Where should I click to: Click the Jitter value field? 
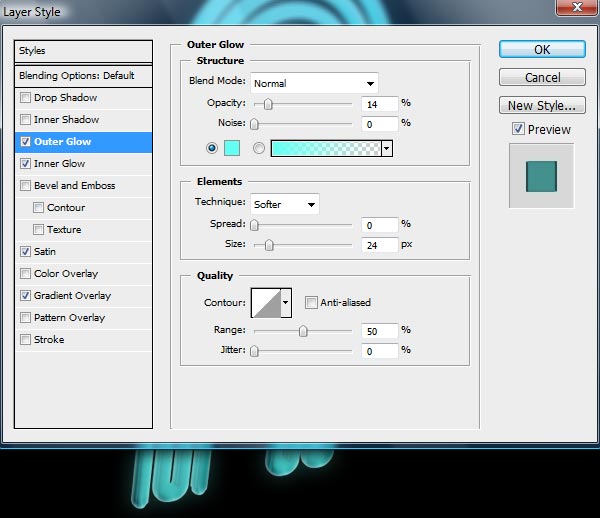pyautogui.click(x=380, y=351)
